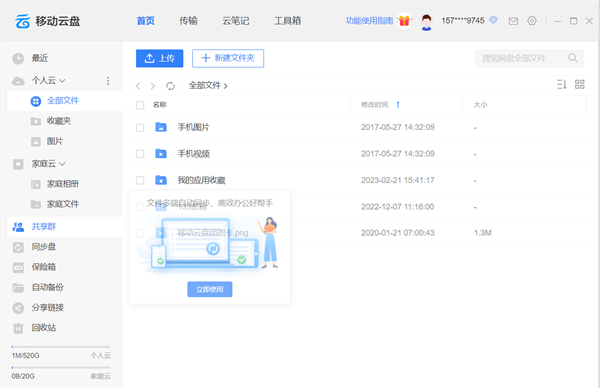600x388 pixels.
Task: Open 图片 in the sidebar
Action: (54, 141)
